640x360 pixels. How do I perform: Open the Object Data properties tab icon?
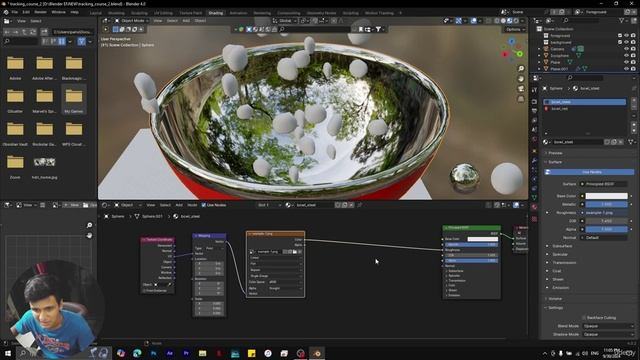pyautogui.click(x=534, y=198)
